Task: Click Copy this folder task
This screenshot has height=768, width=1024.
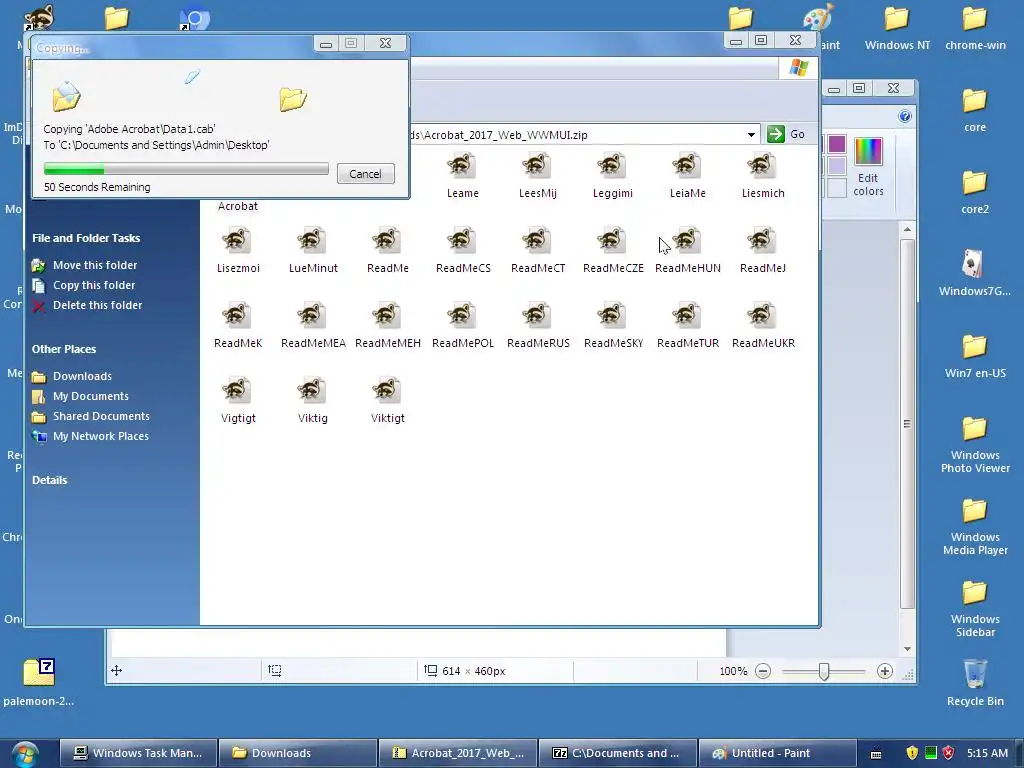Action: tap(94, 285)
